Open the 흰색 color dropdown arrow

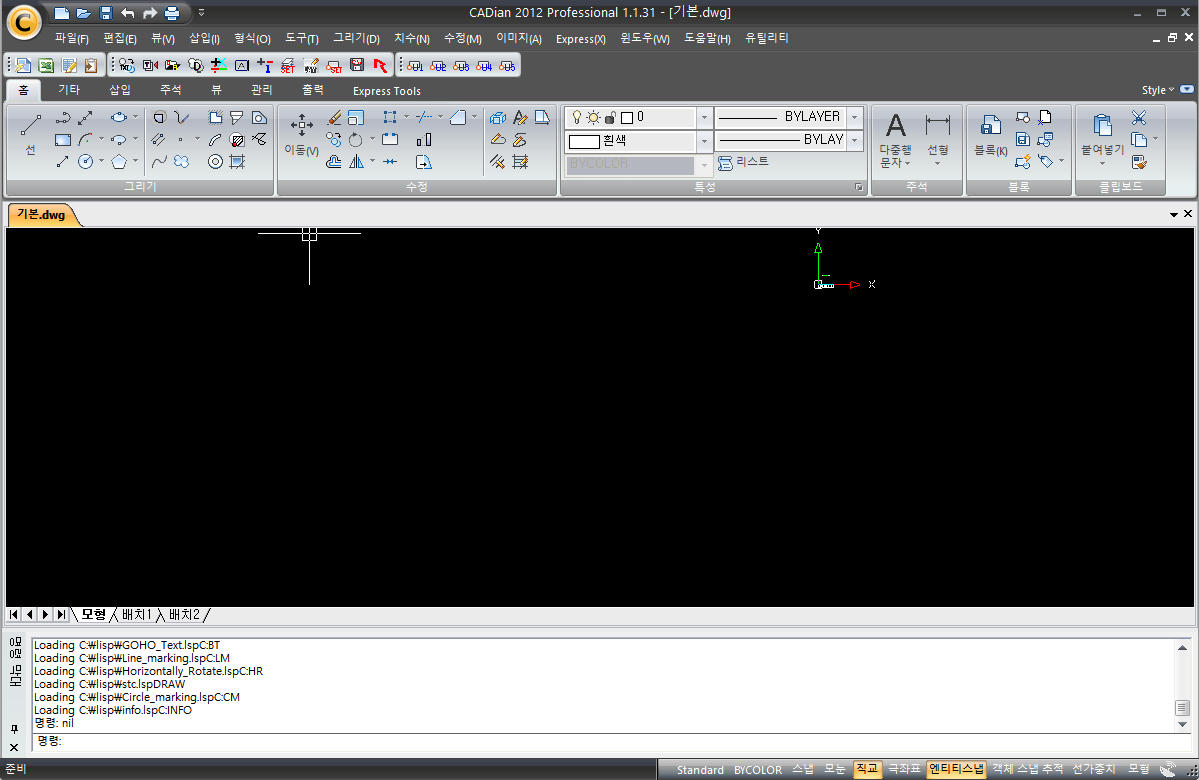point(703,141)
